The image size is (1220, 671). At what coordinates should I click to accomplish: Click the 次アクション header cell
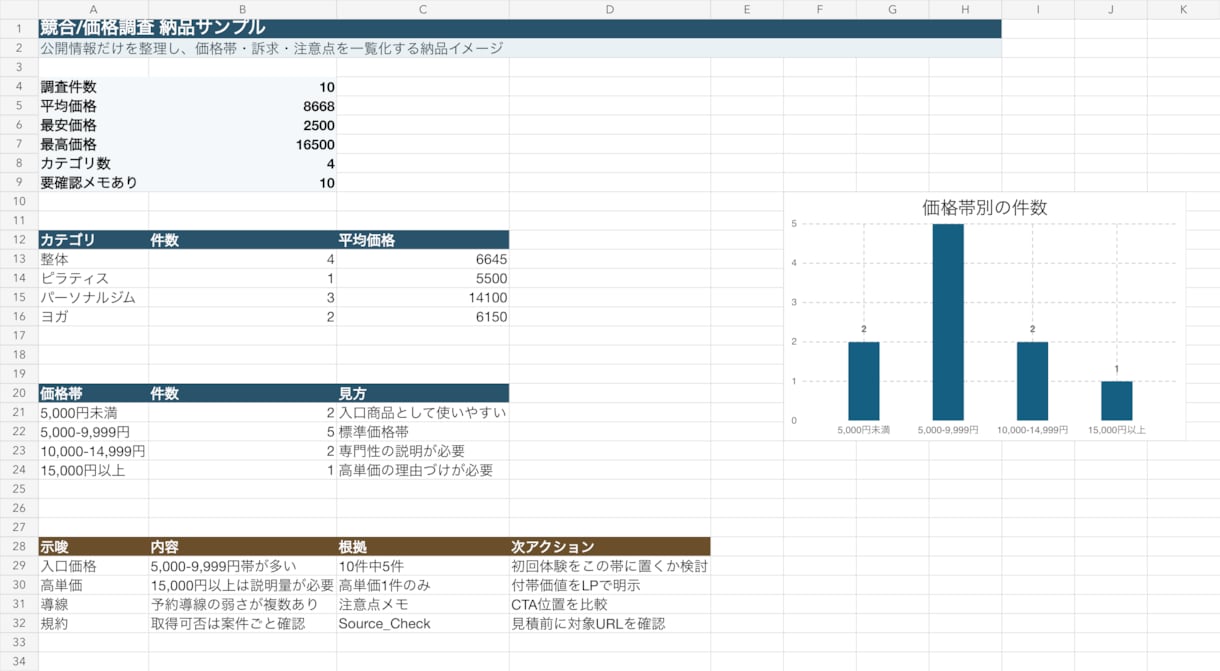click(x=610, y=546)
